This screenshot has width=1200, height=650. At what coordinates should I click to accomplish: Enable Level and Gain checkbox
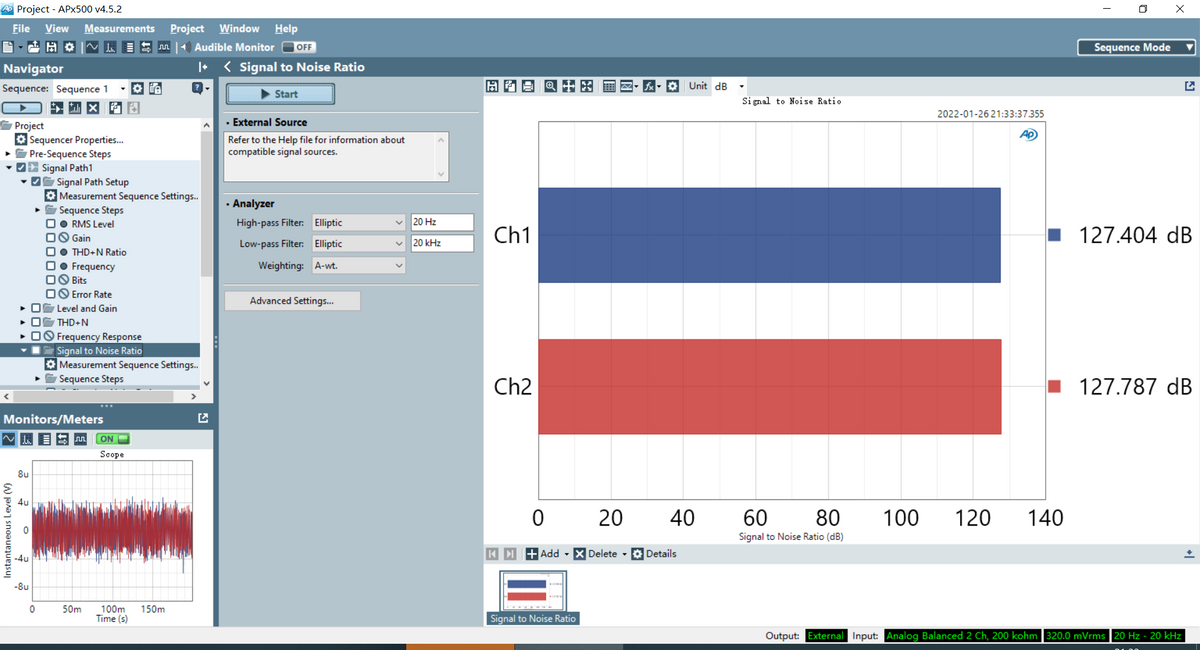point(36,308)
